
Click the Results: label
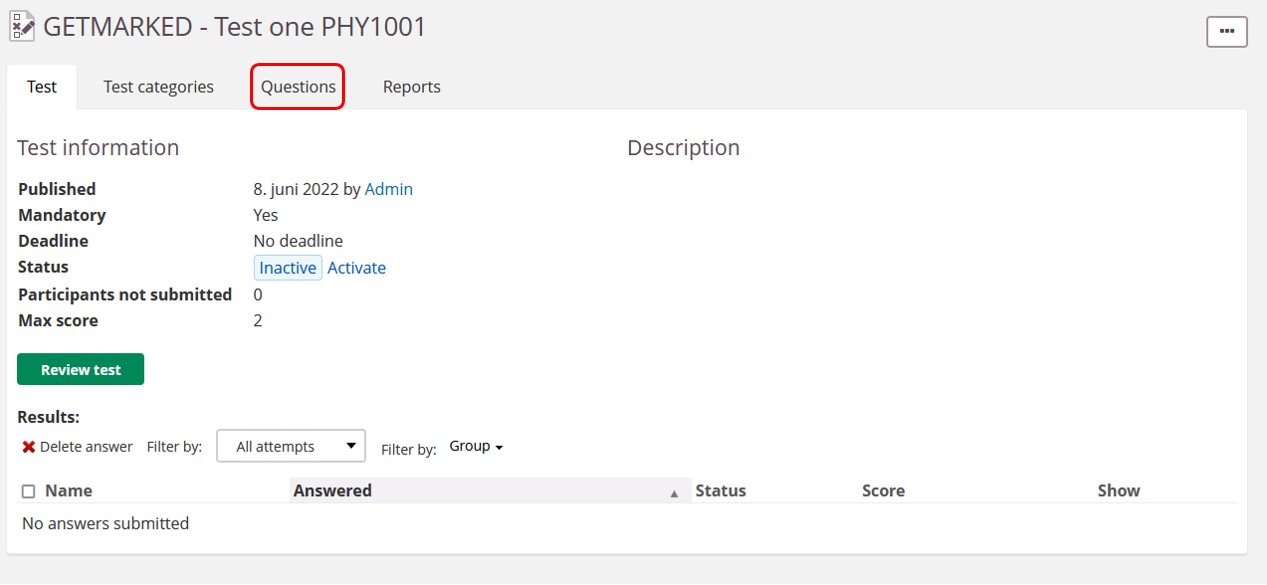coord(48,417)
